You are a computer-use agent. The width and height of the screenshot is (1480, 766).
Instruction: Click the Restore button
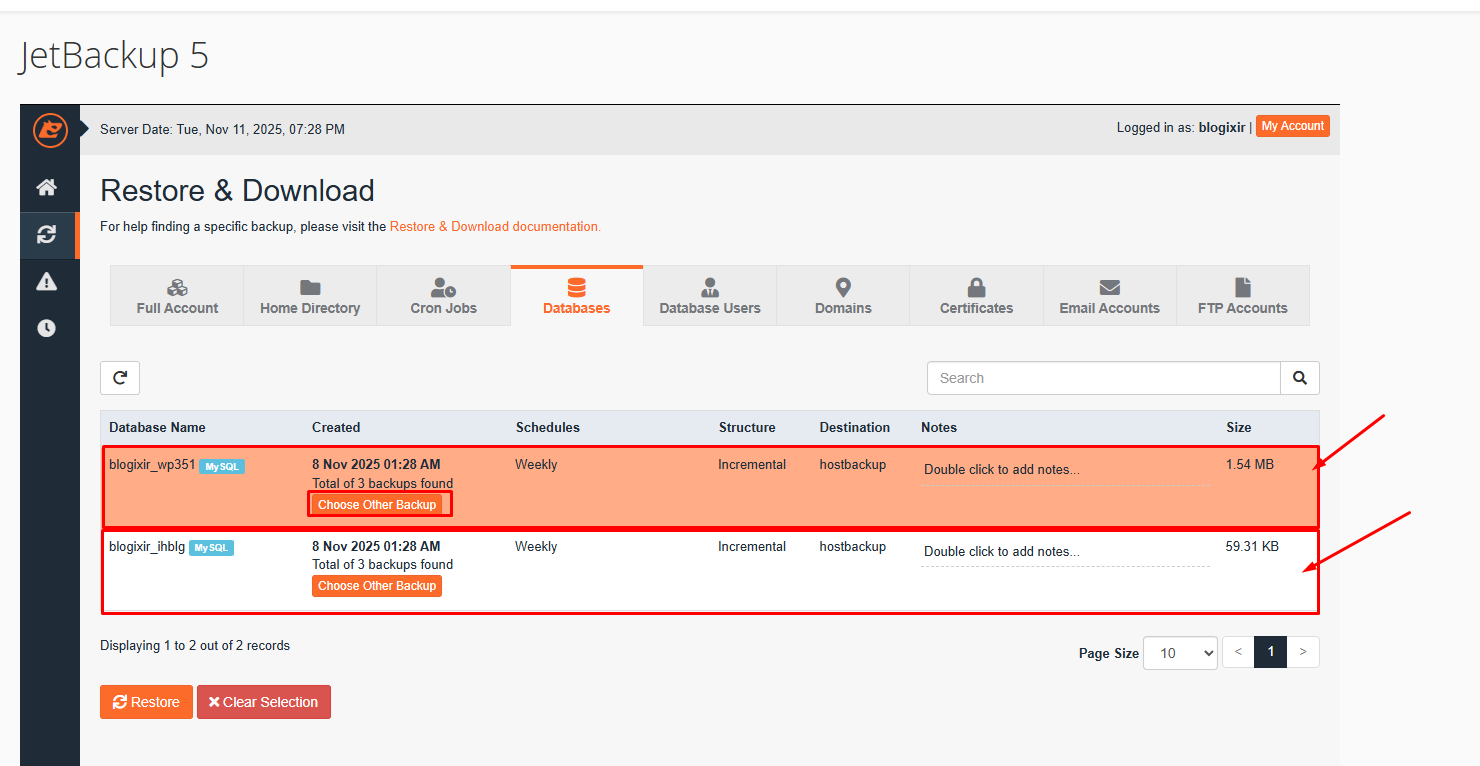tap(146, 702)
